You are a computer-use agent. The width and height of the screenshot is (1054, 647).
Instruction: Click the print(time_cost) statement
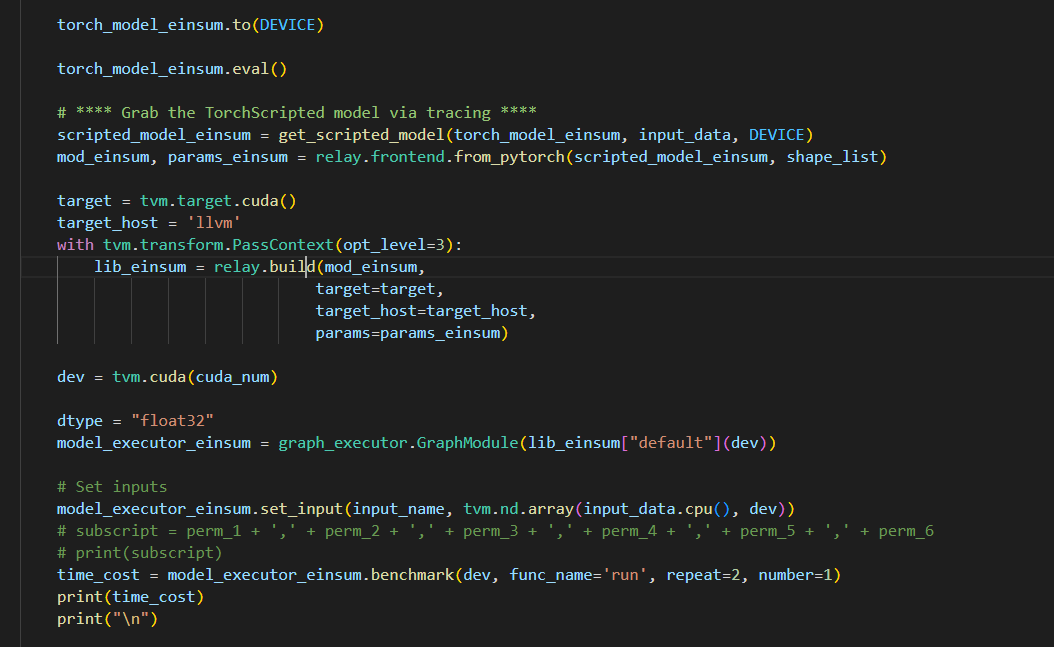point(130,597)
